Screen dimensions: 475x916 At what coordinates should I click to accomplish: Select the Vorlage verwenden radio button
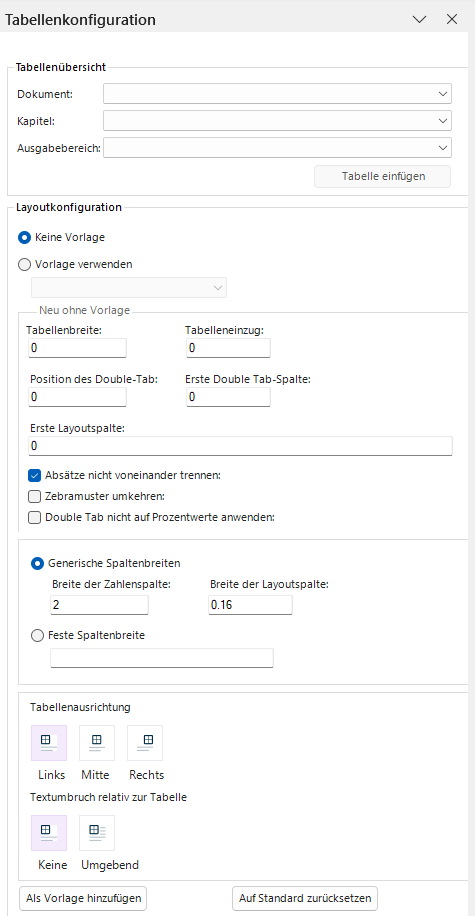(x=25, y=264)
